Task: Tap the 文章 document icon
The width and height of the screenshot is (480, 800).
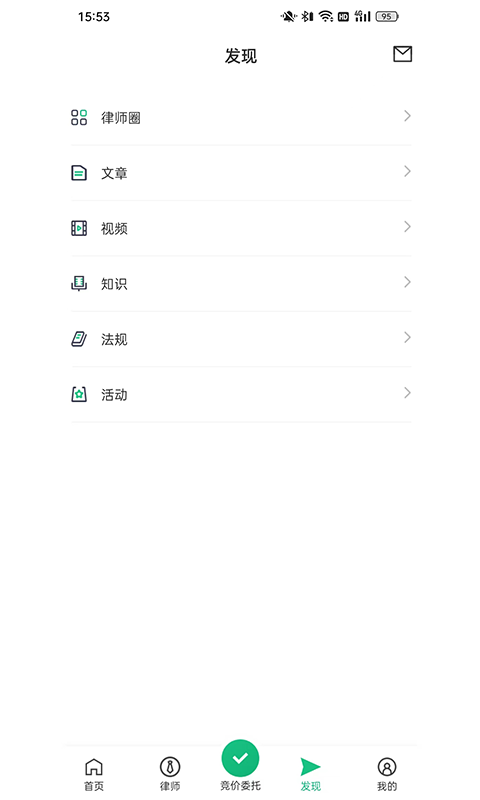Action: [x=79, y=173]
